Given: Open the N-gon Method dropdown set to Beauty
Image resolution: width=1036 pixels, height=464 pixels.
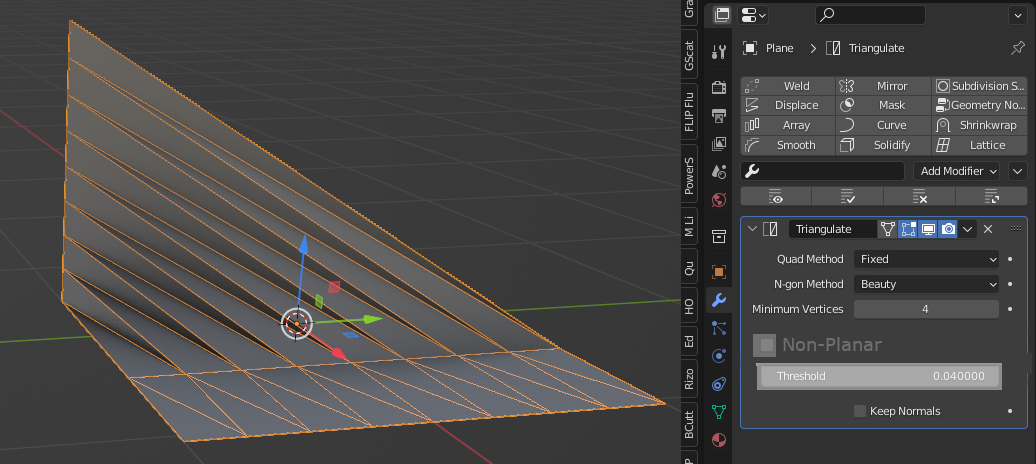Looking at the screenshot, I should [x=926, y=284].
